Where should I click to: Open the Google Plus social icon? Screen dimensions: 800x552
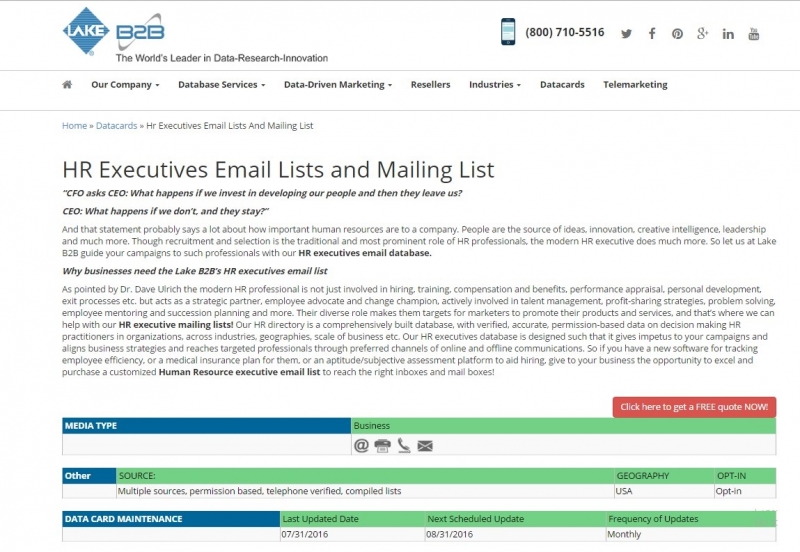tap(703, 34)
